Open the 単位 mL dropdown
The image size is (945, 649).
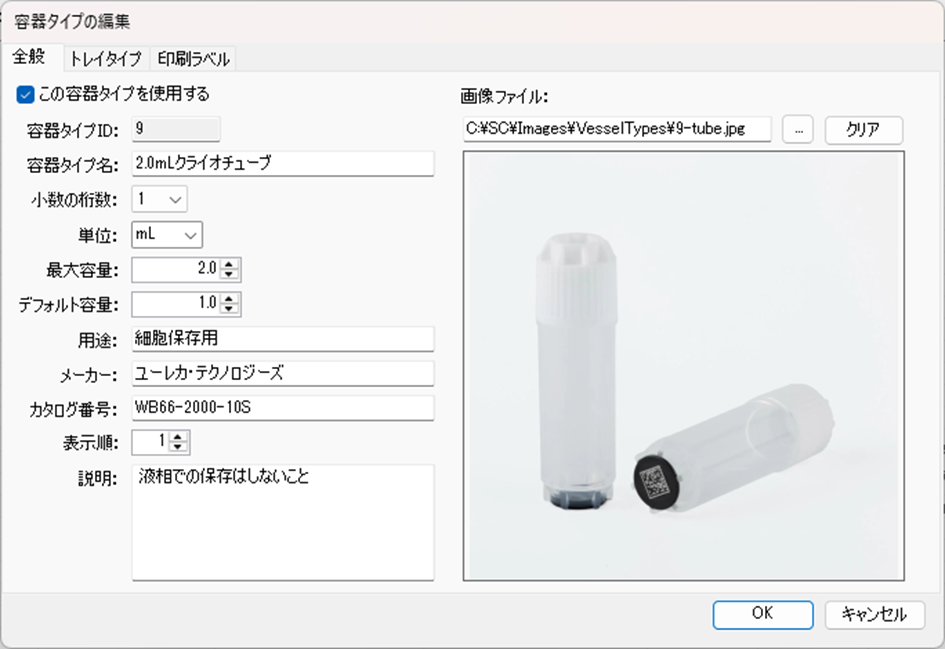pos(167,234)
